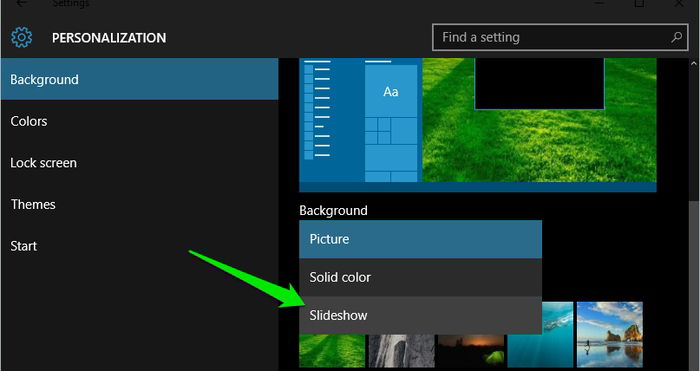The width and height of the screenshot is (700, 371).
Task: Close the Settings window
Action: pos(679,3)
